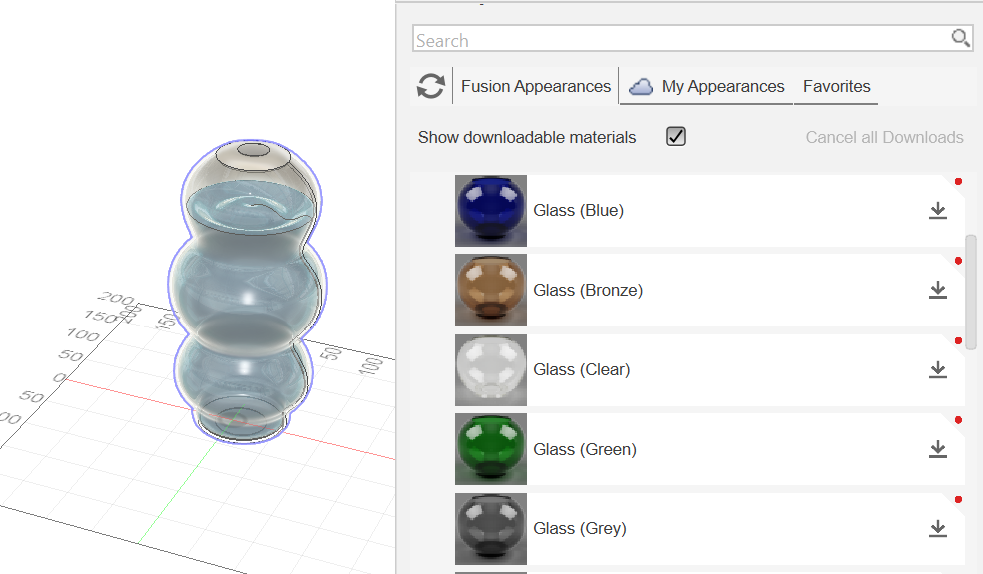Switch to the My Appearances tab
983x574 pixels.
[722, 87]
